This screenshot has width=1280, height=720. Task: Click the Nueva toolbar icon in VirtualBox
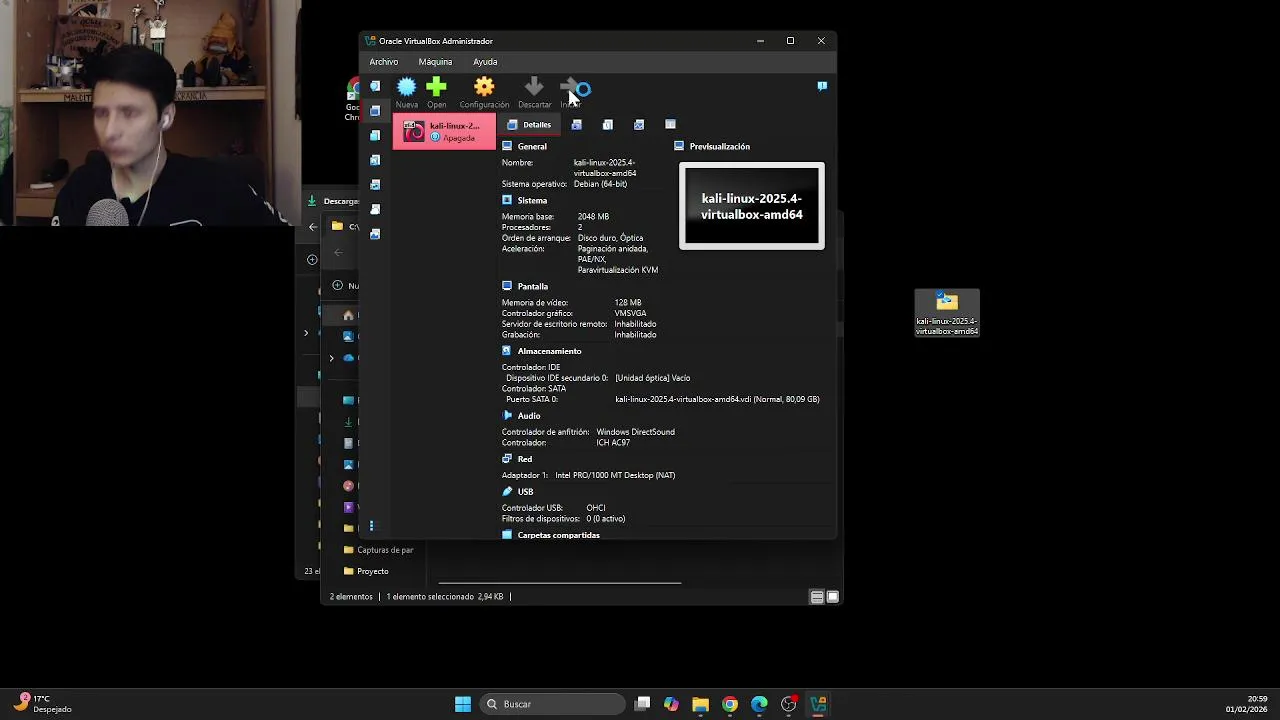click(x=407, y=87)
